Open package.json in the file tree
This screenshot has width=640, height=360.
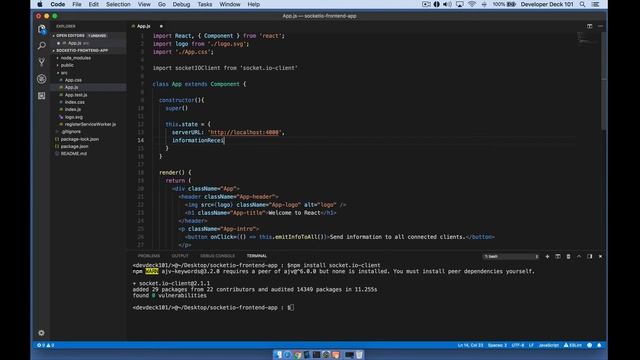(x=74, y=146)
